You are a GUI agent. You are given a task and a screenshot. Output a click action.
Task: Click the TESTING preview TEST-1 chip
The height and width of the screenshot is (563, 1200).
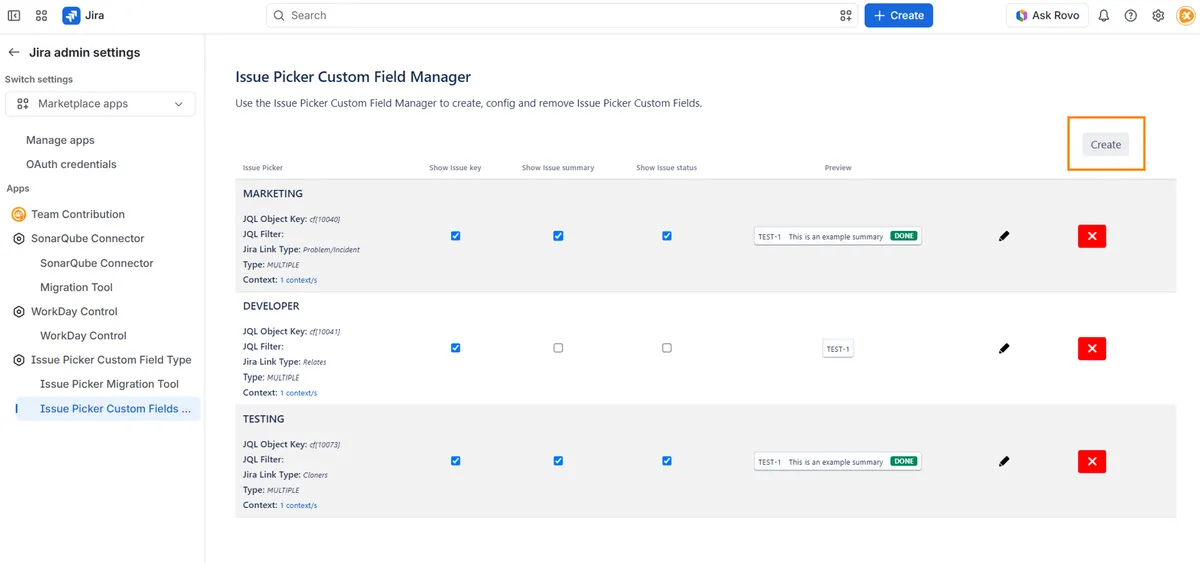[838, 462]
